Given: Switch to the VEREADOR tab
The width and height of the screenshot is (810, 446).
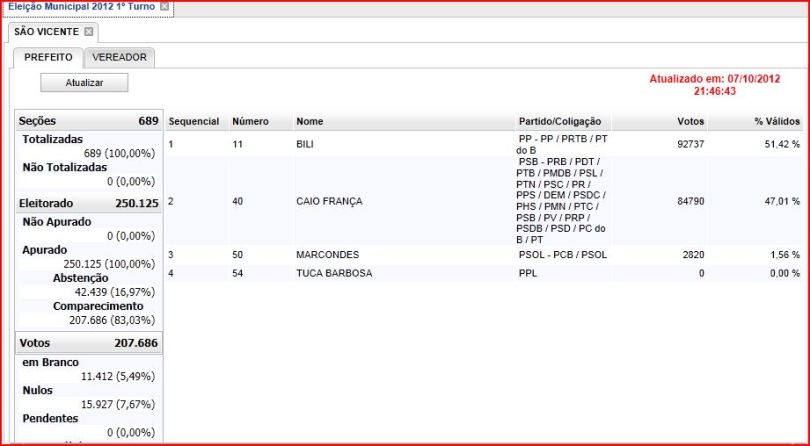Looking at the screenshot, I should [x=119, y=58].
